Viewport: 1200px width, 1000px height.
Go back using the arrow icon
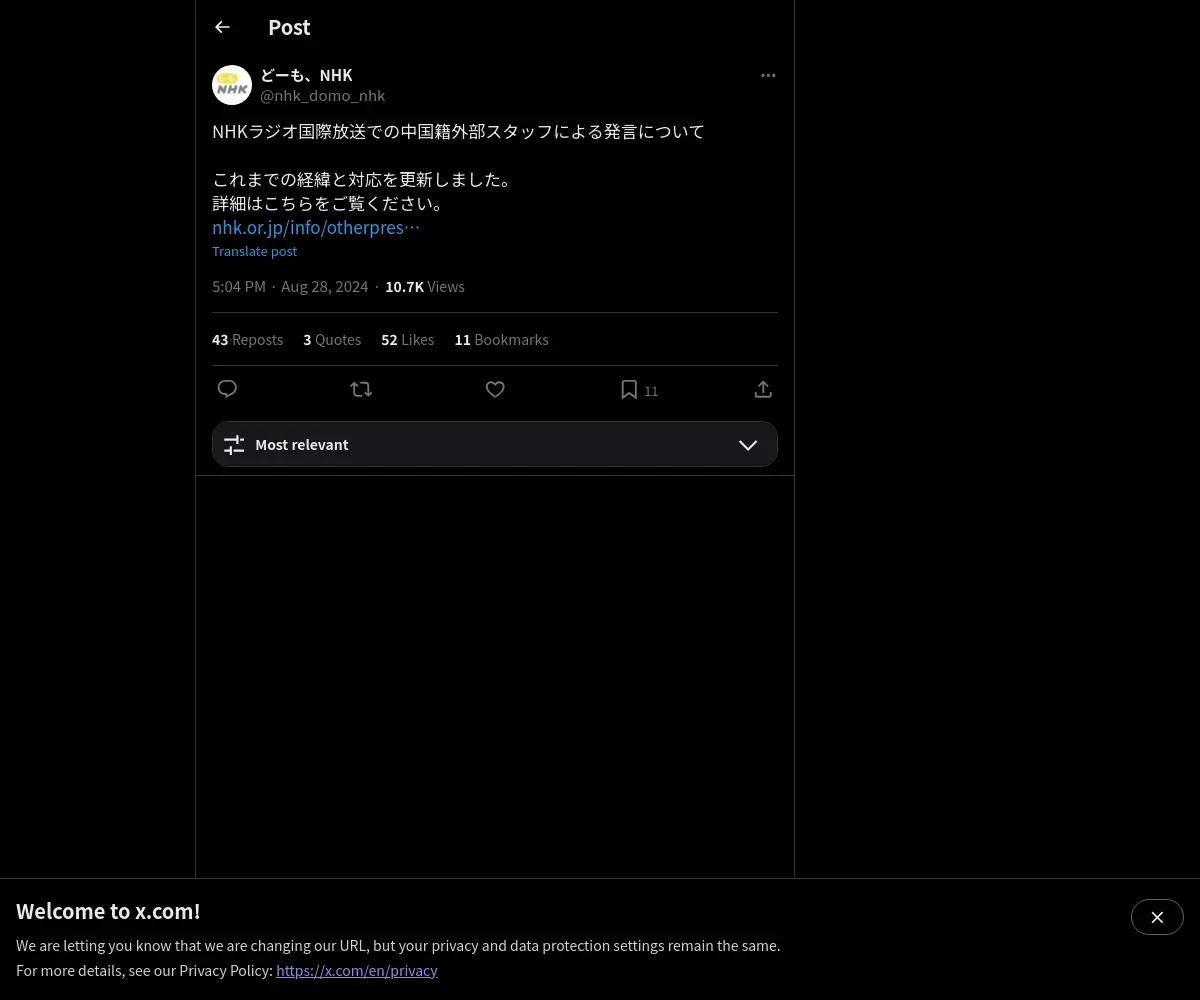pyautogui.click(x=222, y=27)
